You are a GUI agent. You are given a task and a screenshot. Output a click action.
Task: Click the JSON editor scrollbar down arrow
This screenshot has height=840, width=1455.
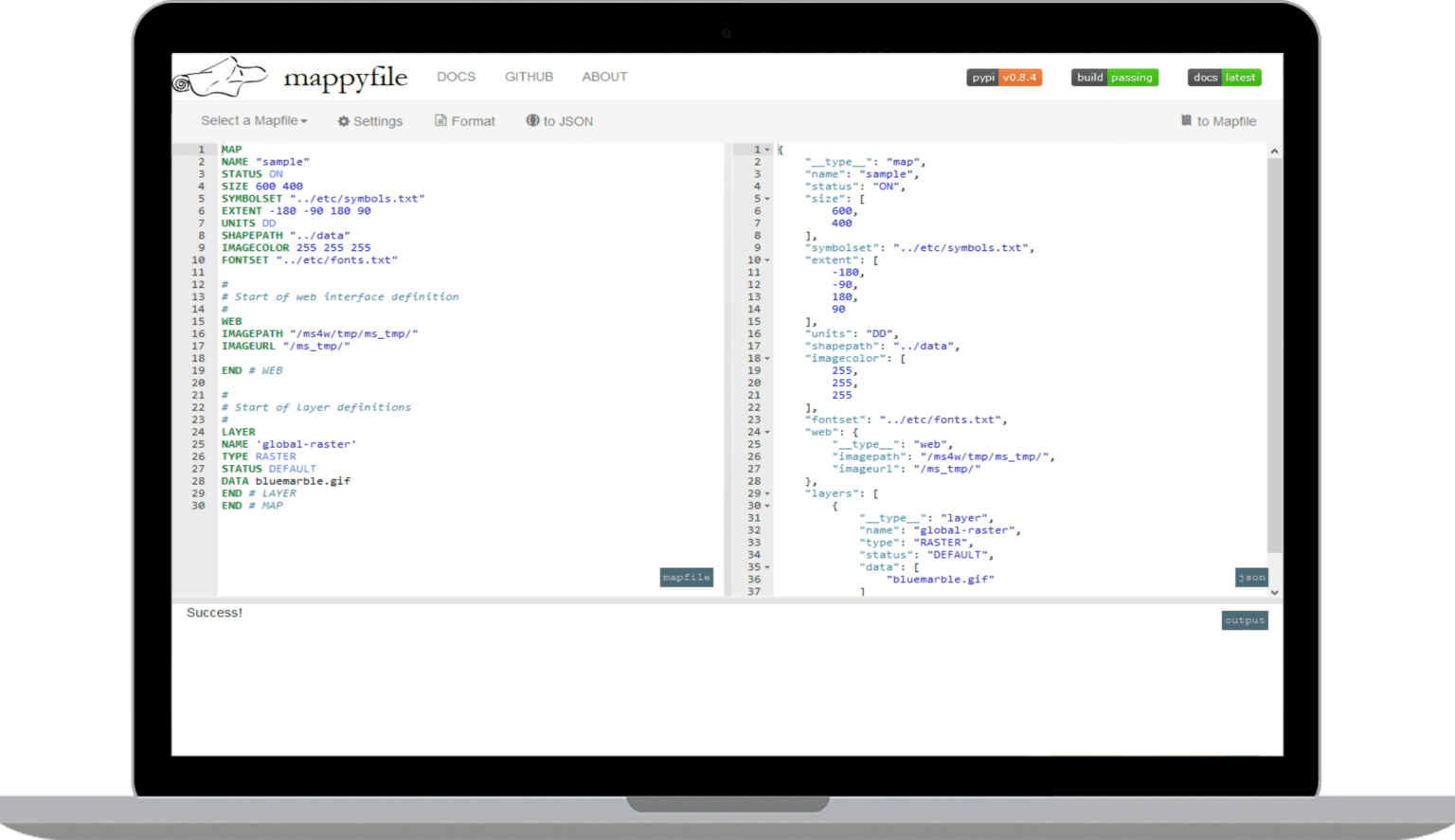tap(1275, 592)
